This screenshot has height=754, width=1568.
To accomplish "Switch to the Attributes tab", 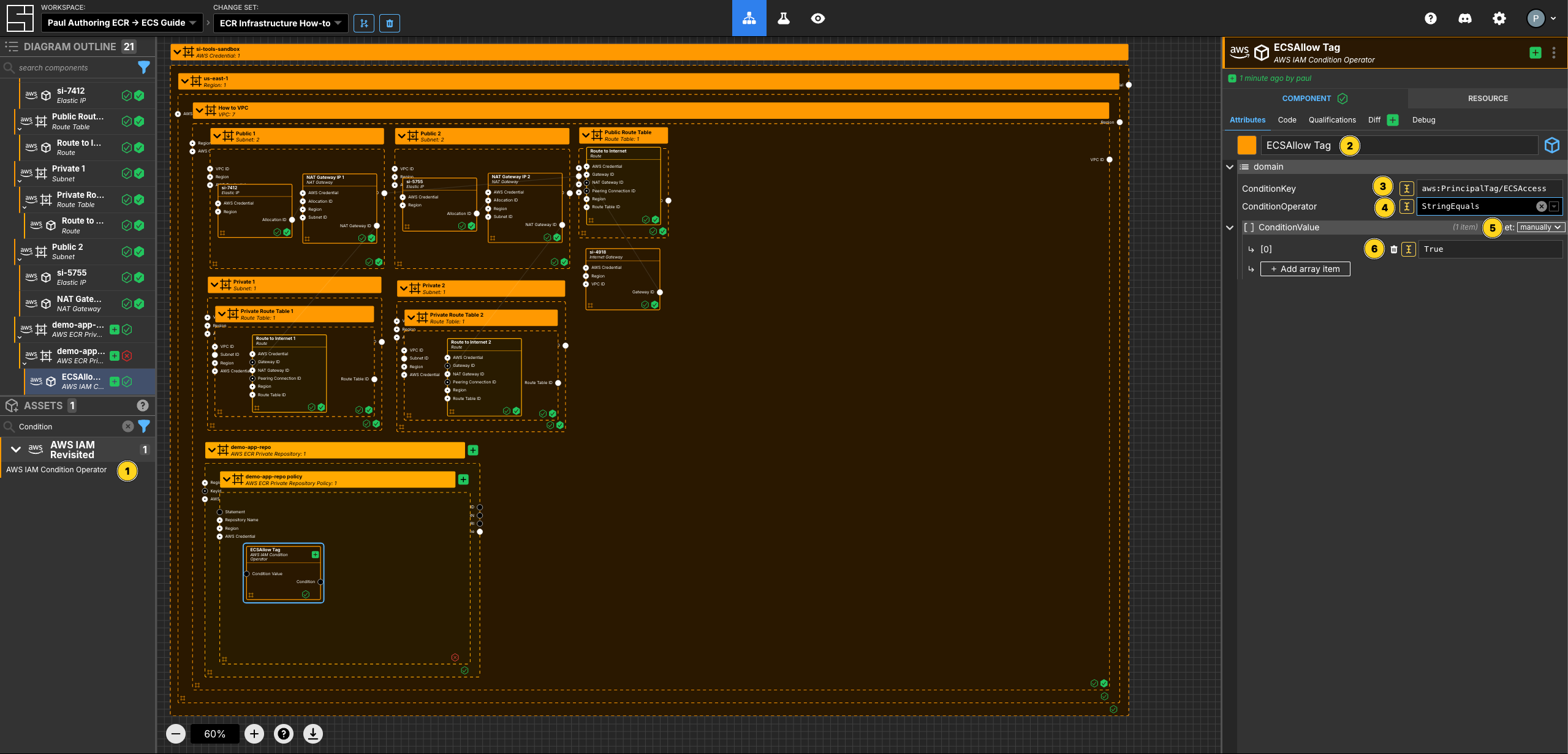I will (1247, 120).
